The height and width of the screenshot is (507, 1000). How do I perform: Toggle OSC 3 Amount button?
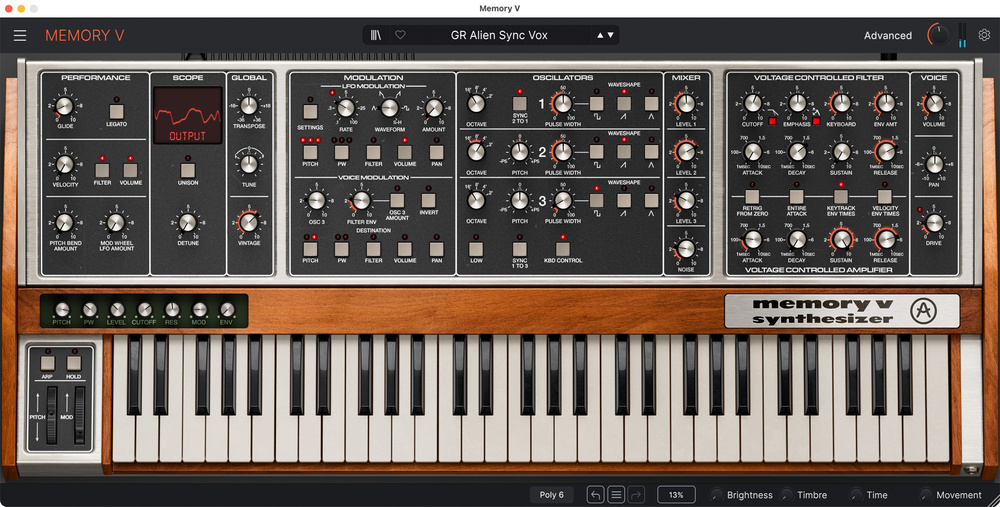point(397,200)
